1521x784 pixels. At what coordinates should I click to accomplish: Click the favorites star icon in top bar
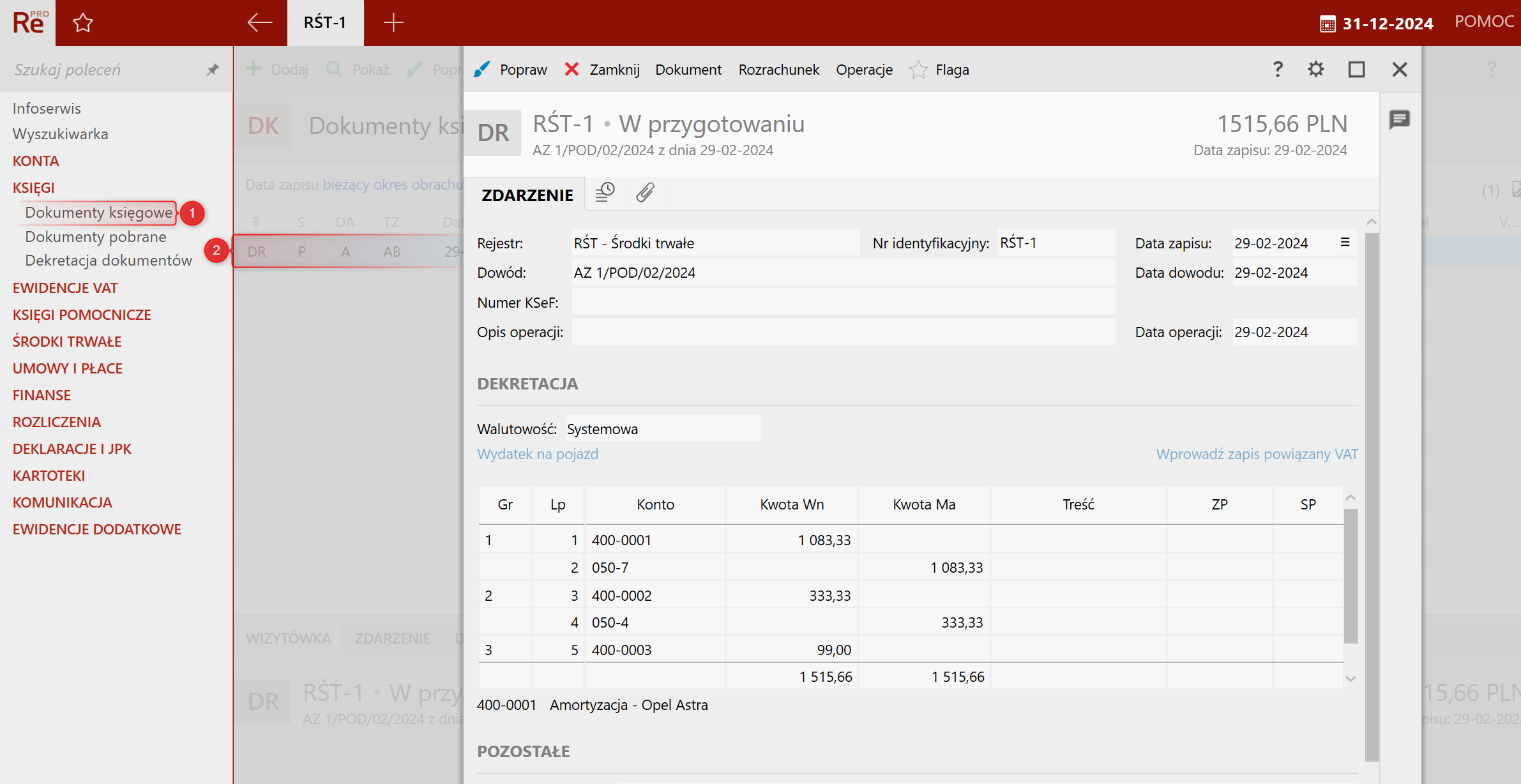coord(83,24)
